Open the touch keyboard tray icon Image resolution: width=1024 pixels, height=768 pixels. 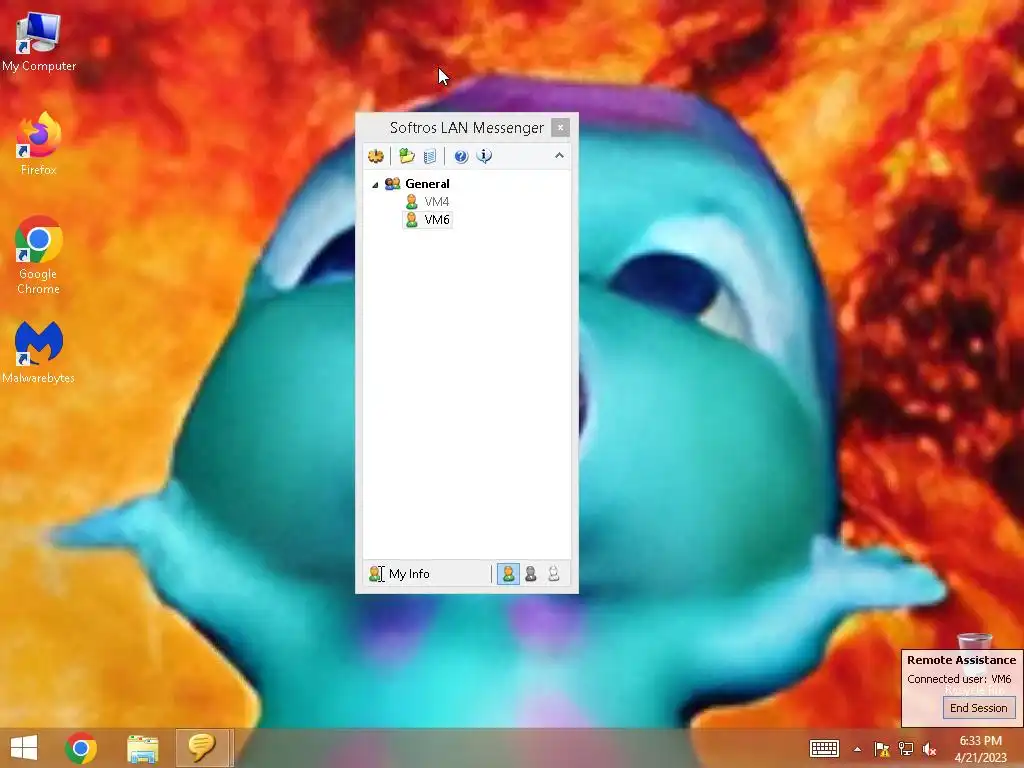pos(824,748)
